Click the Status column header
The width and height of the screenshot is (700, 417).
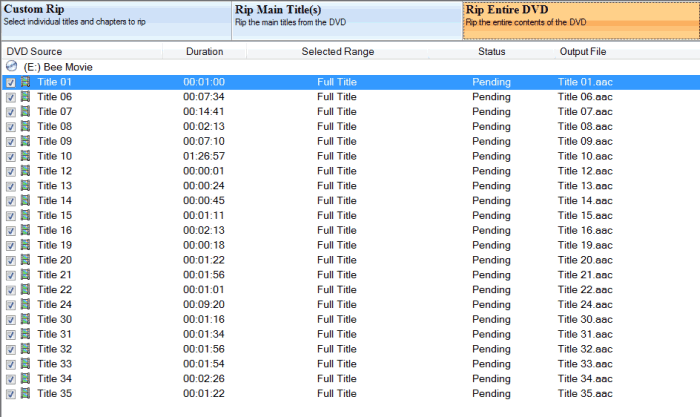491,51
